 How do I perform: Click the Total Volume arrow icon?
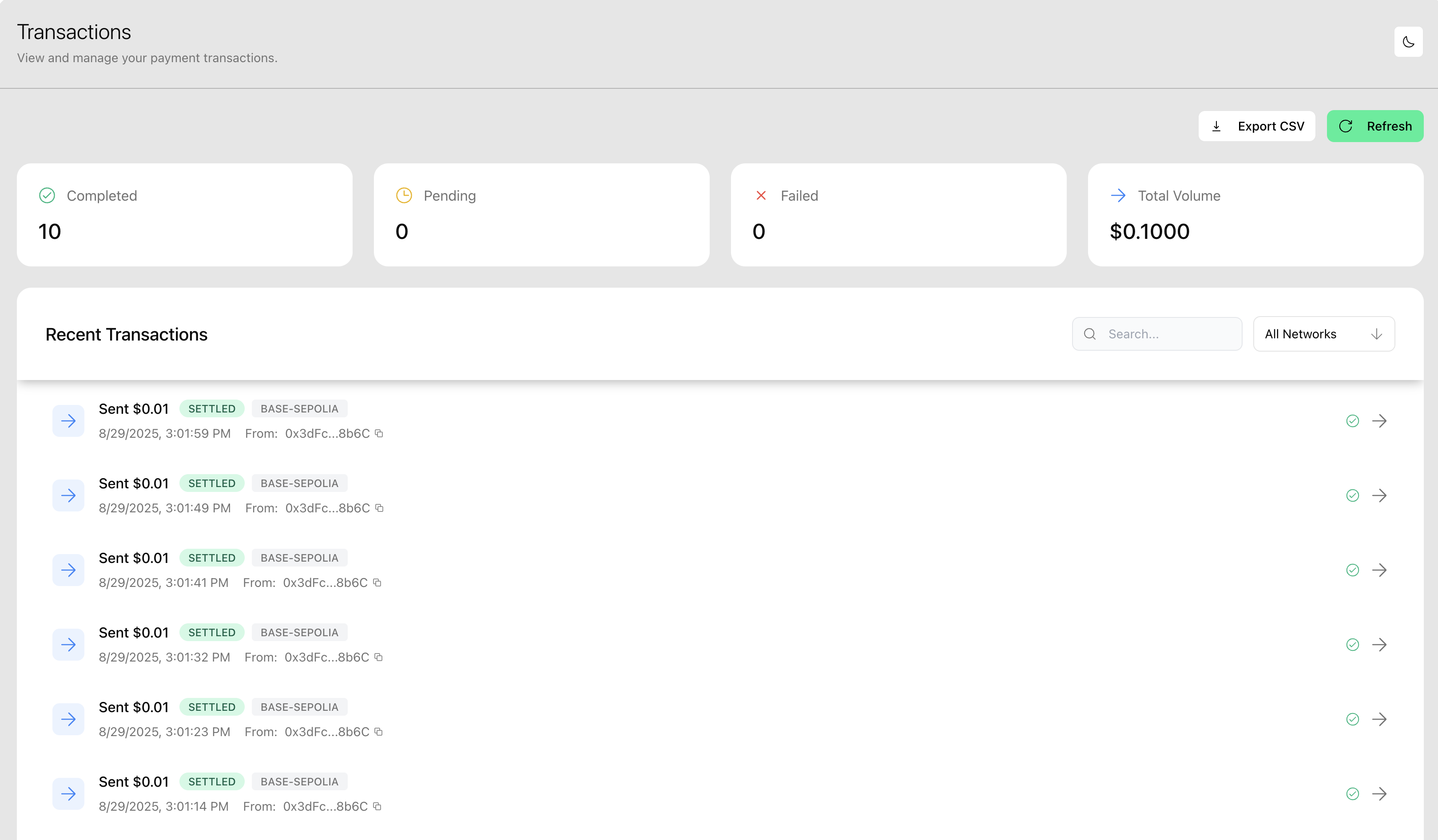tap(1118, 195)
